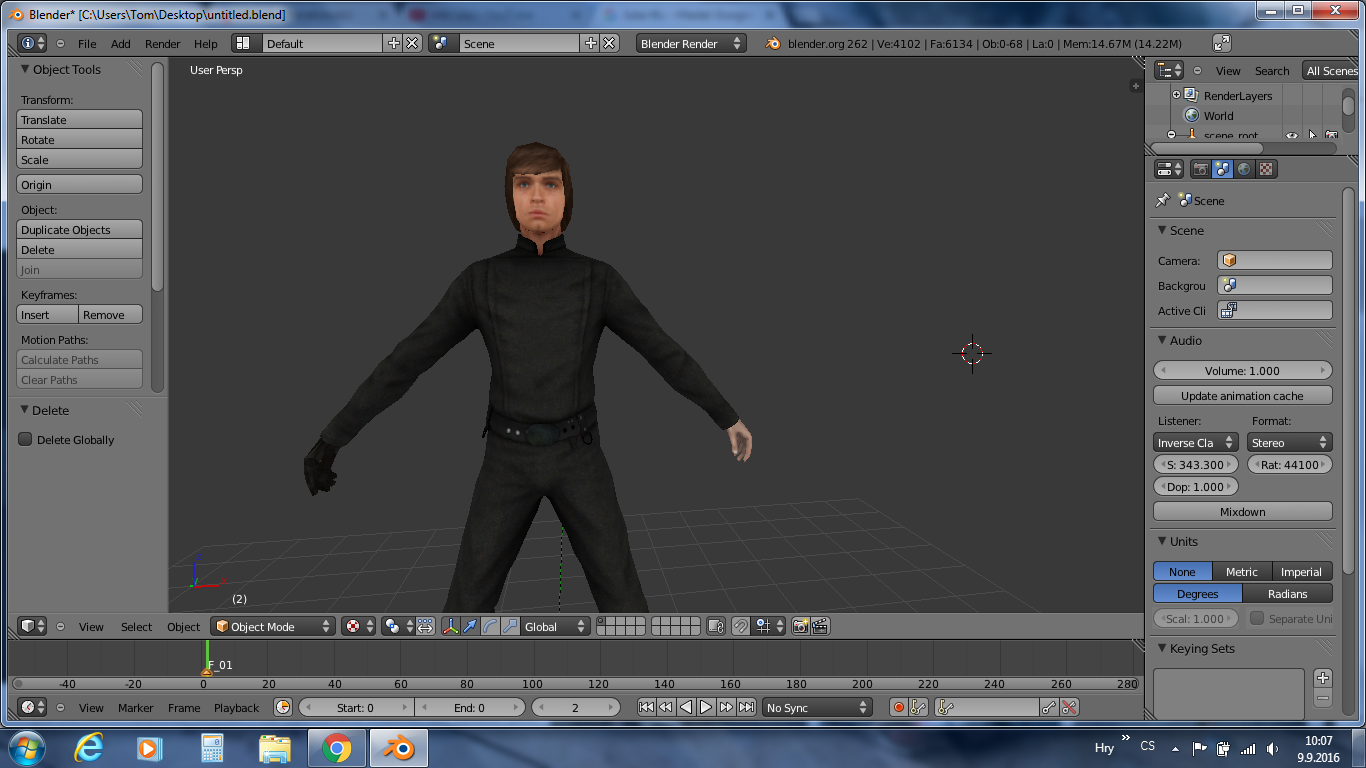Open the screen layout browse icon
This screenshot has width=1366, height=768.
click(243, 43)
